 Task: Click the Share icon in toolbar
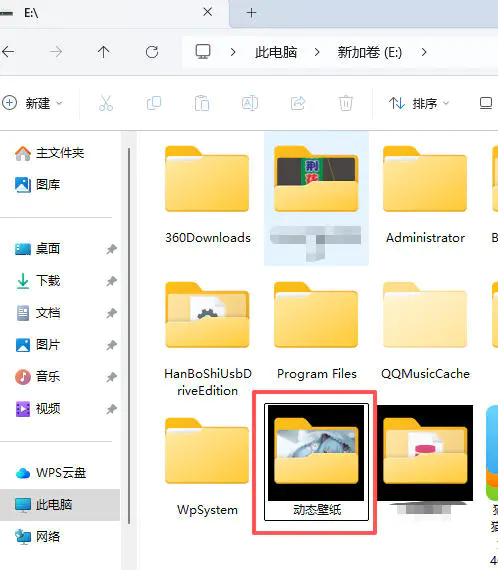298,103
